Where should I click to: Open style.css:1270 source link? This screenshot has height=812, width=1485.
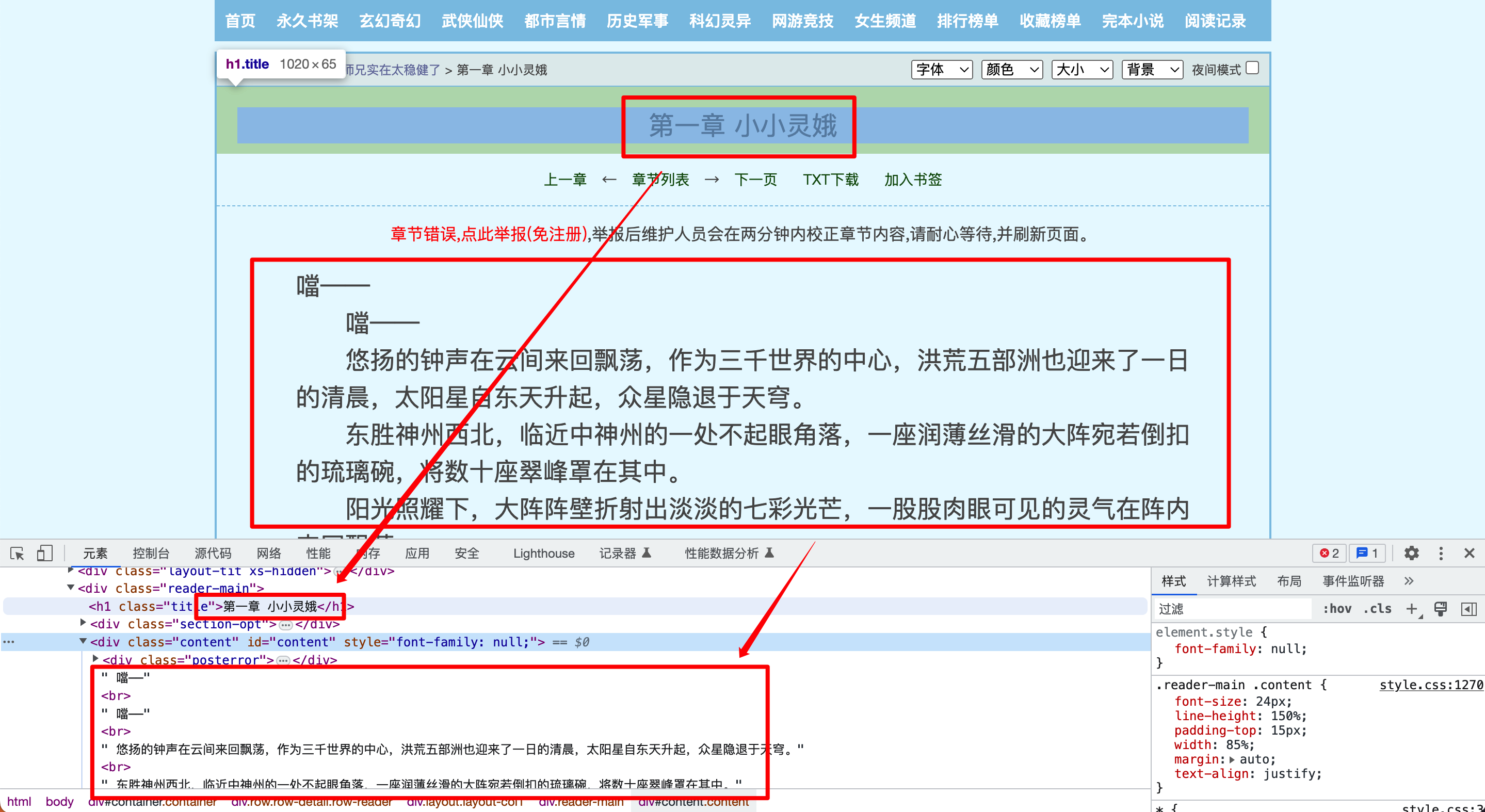1430,685
